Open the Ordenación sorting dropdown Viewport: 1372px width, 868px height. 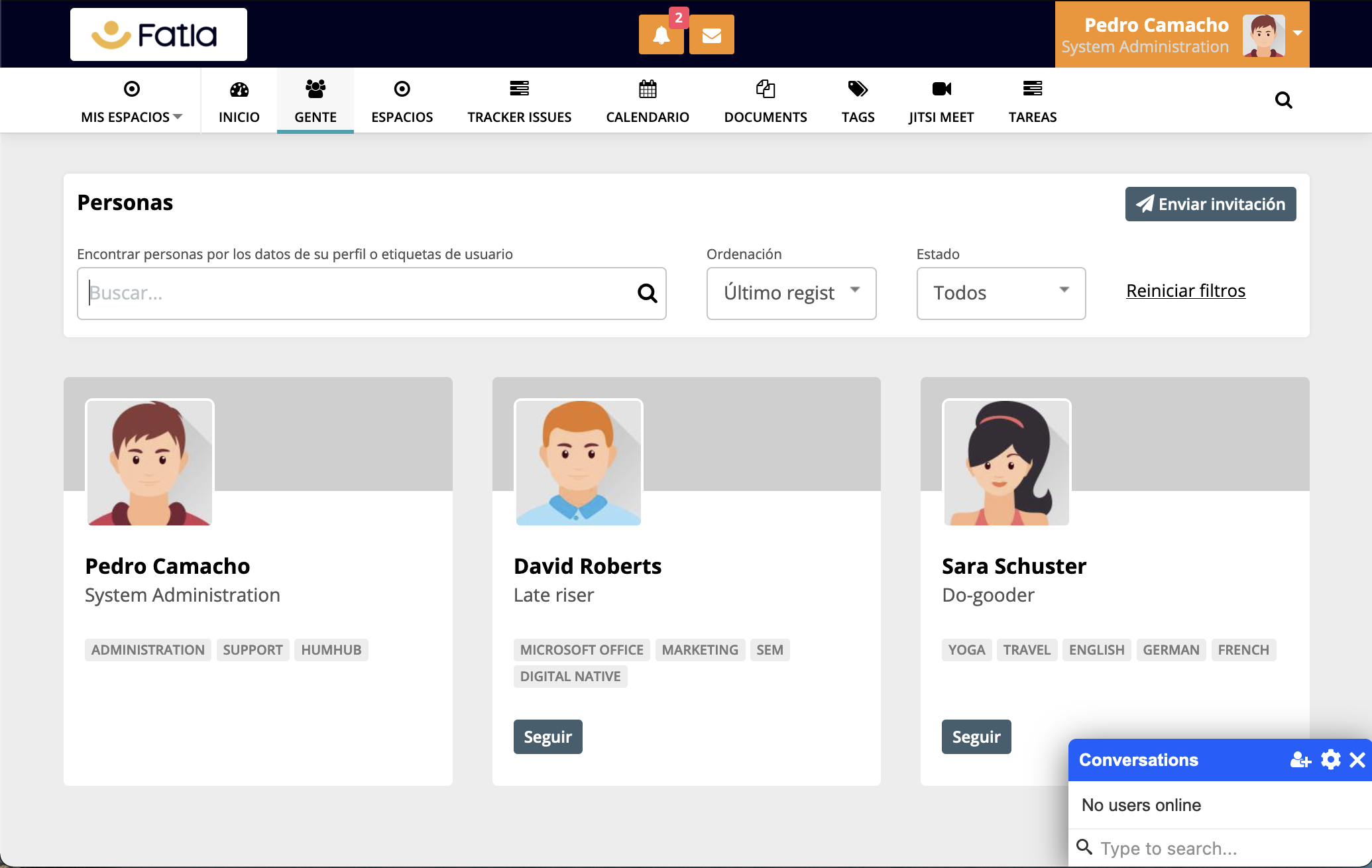pos(791,294)
